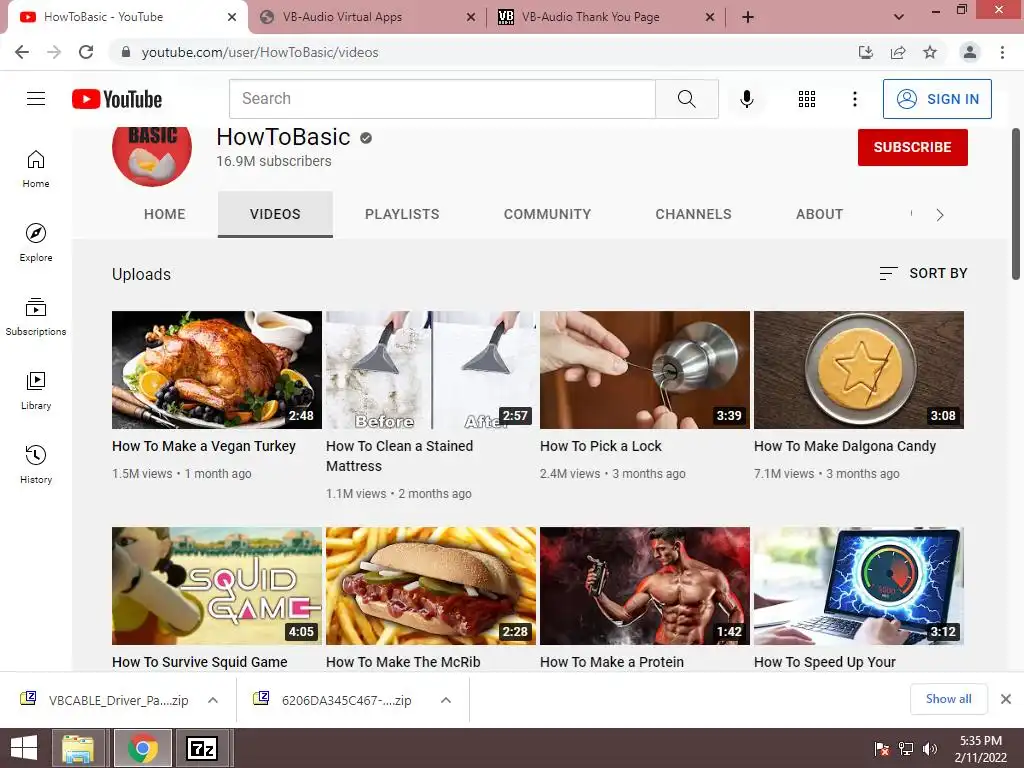Open How To Make Dalgona Candy title
Screen dimensions: 1024x768
[x=845, y=446]
